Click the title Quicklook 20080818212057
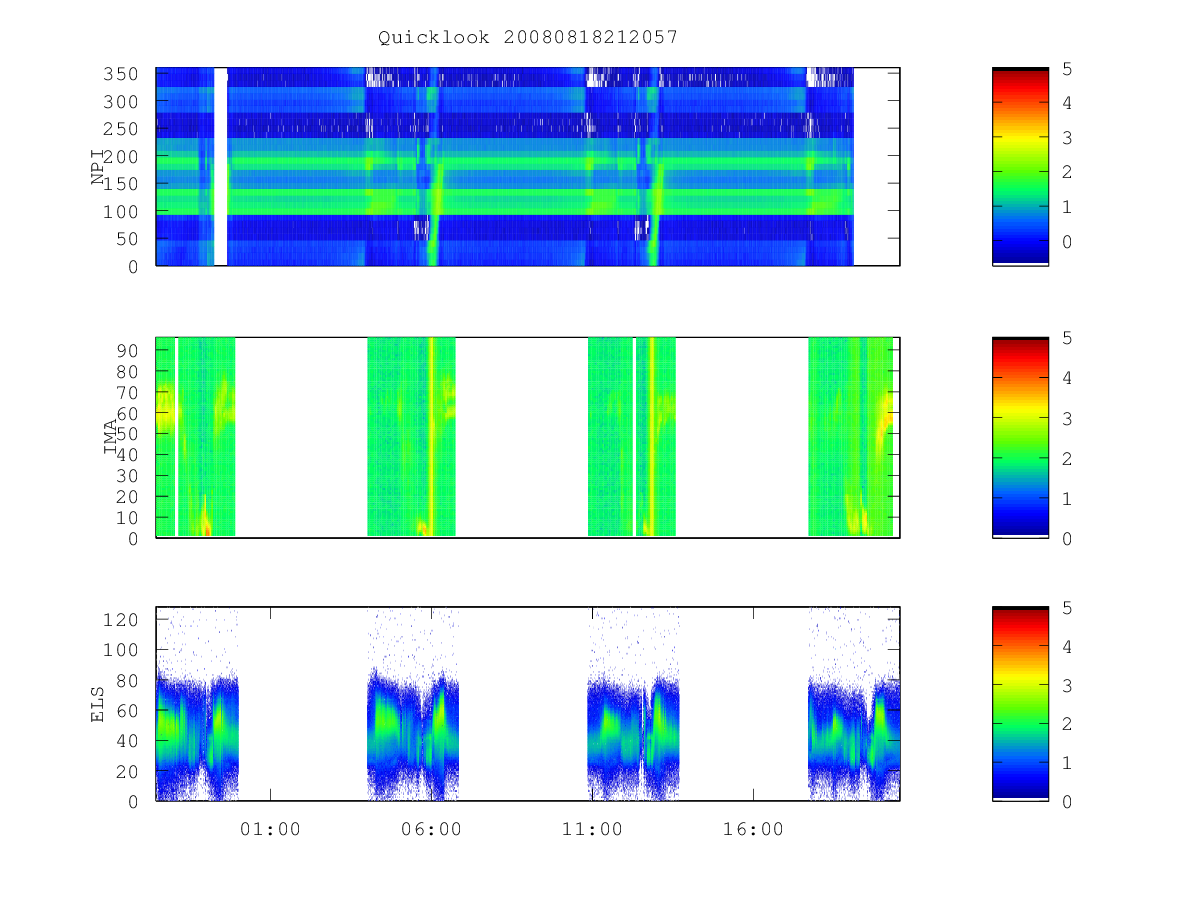Image resolution: width=1200 pixels, height=900 pixels. coord(528,37)
